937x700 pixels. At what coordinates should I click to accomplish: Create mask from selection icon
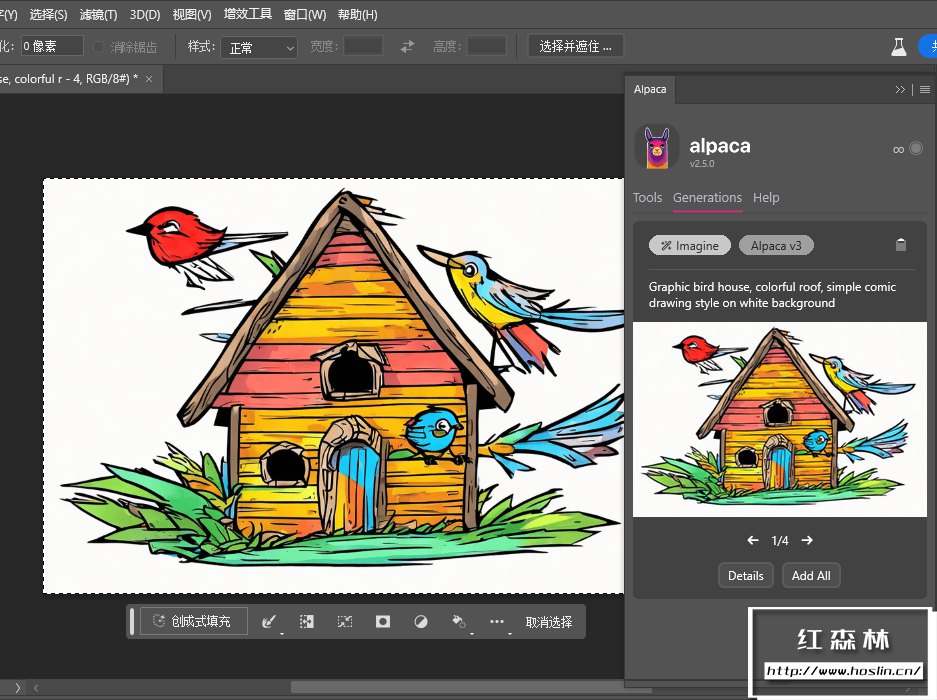[x=382, y=621]
